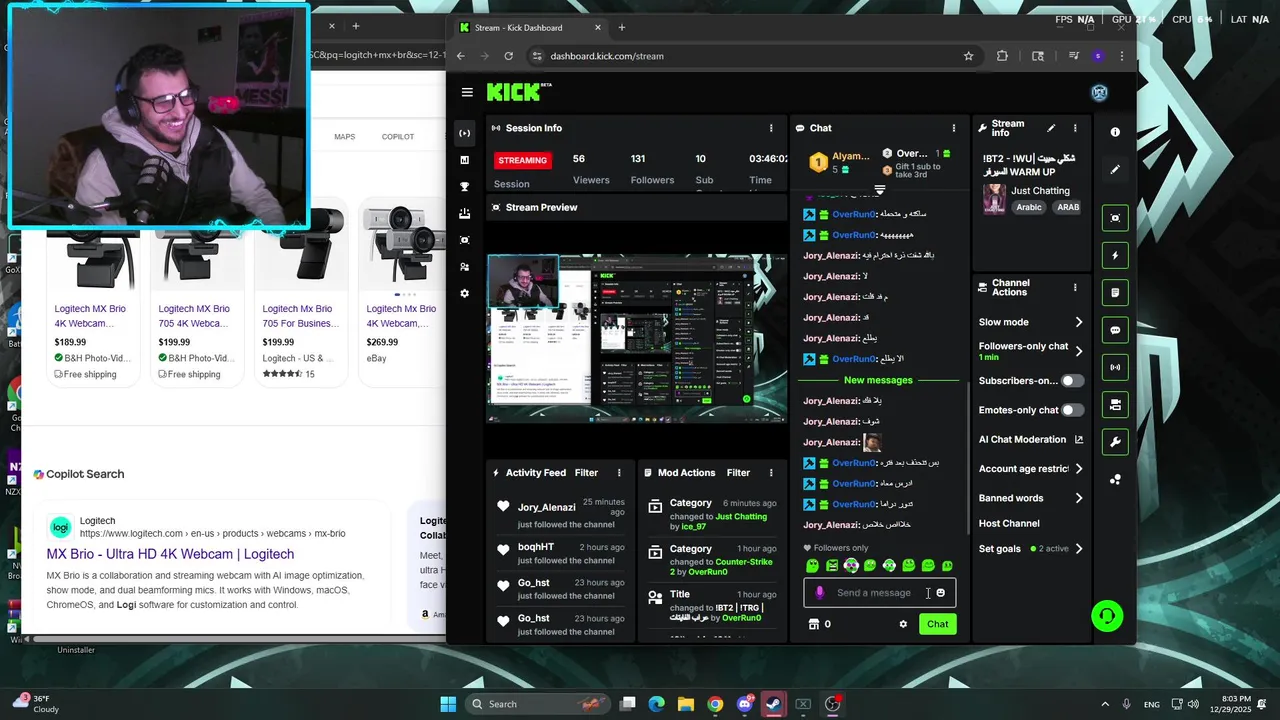
Task: Click the green Chat send button
Action: 937,624
